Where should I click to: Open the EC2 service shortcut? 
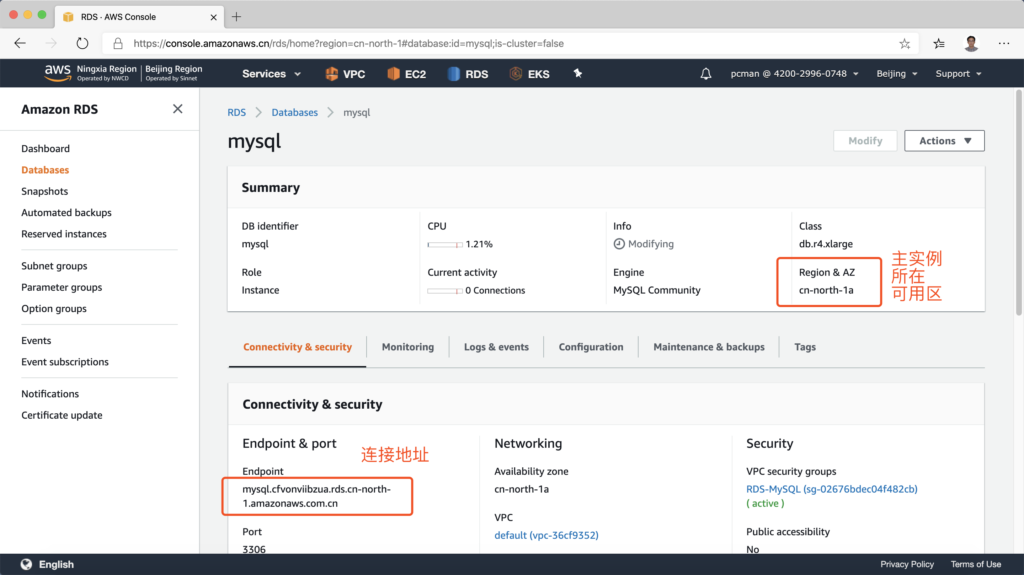(x=392, y=74)
